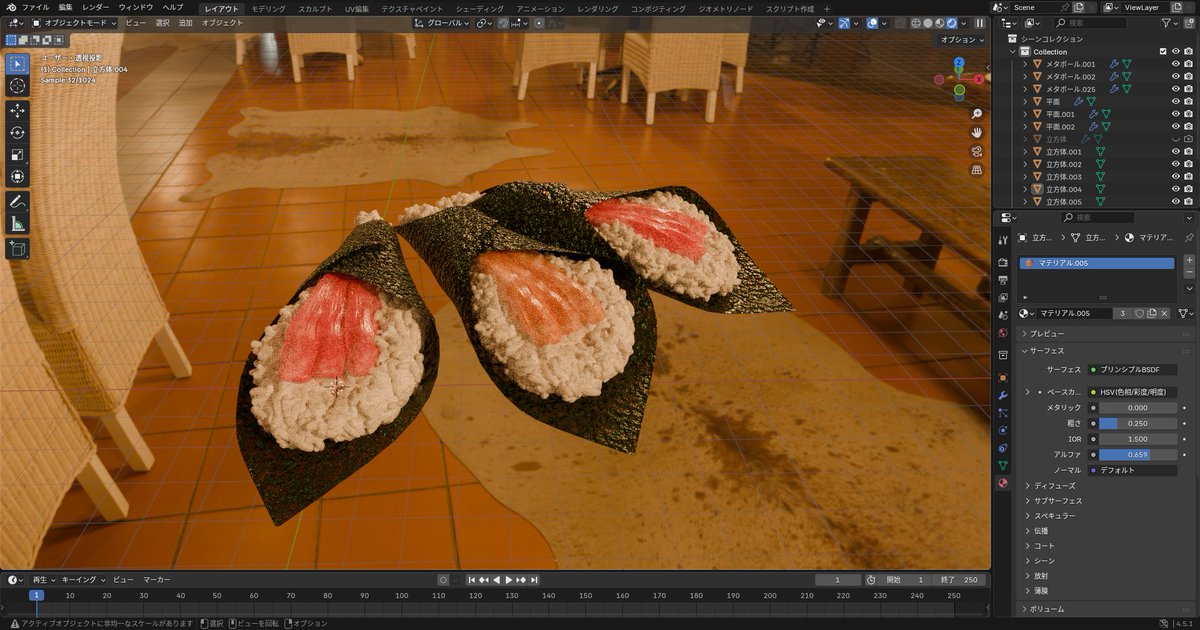
Task: Open the オプション dropdown in viewport
Action: click(x=962, y=40)
